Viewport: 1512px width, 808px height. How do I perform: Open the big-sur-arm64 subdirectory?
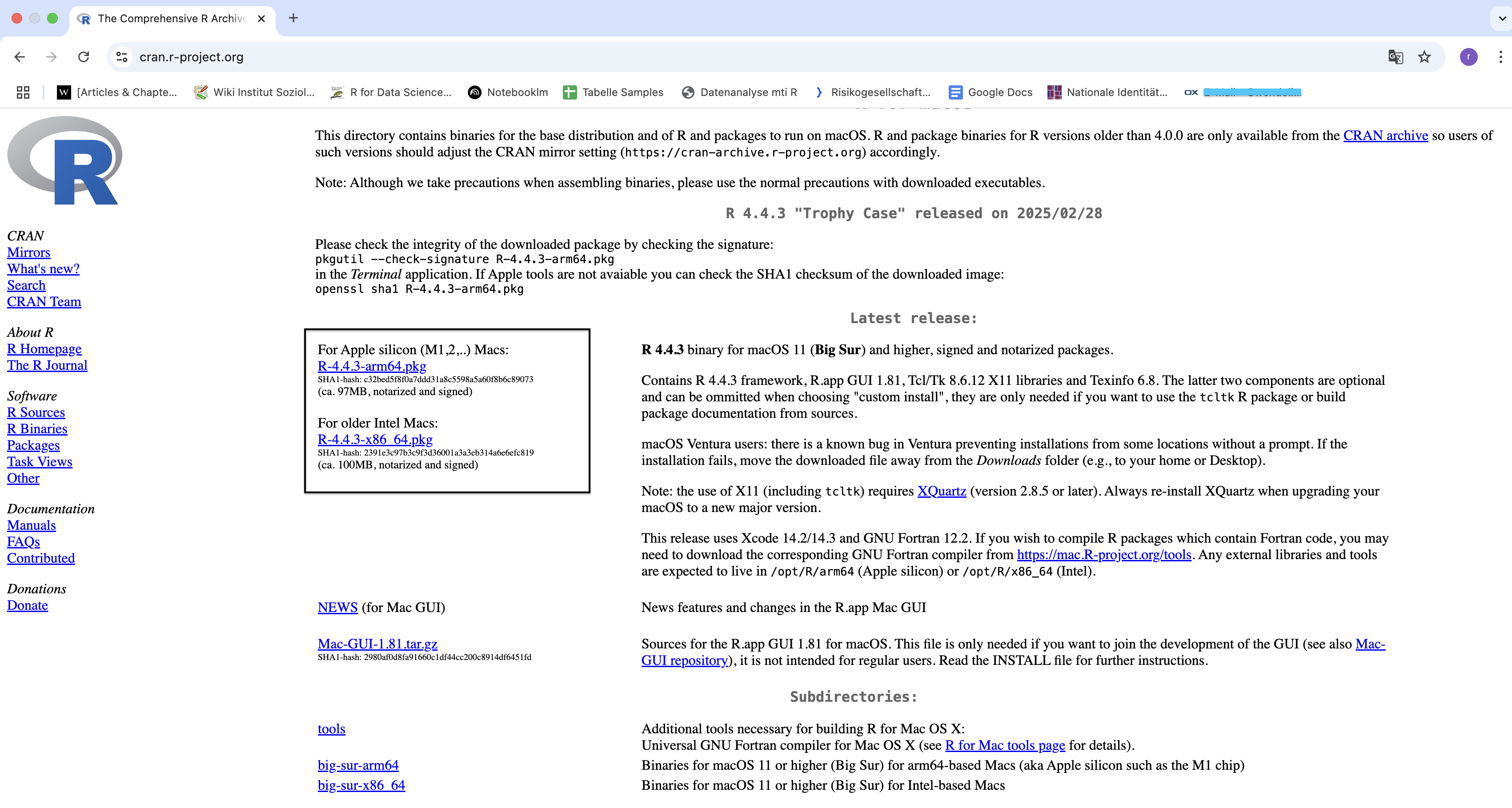coord(358,765)
